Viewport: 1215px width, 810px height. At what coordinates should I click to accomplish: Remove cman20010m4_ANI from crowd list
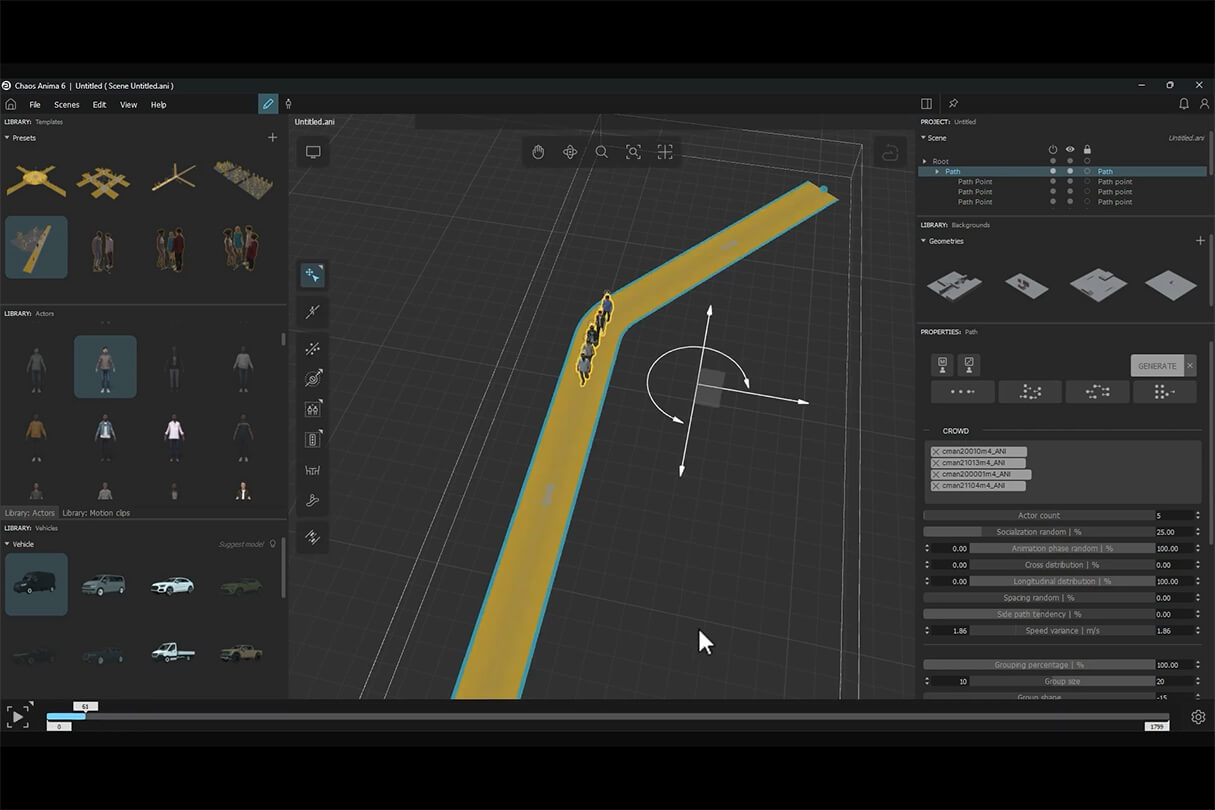point(936,452)
